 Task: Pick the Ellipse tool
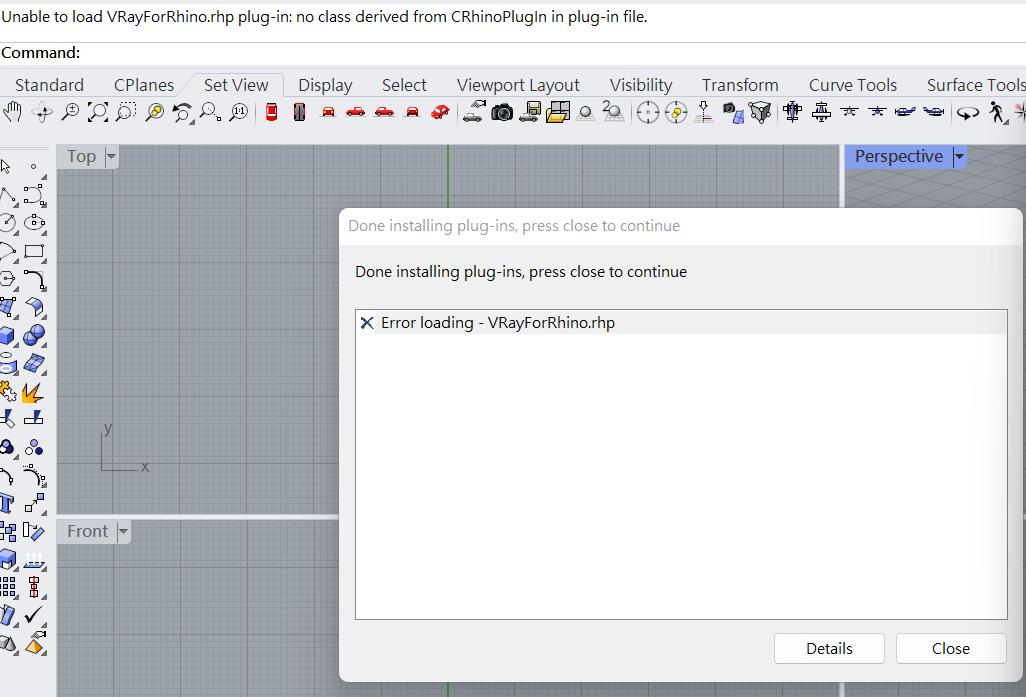point(34,223)
